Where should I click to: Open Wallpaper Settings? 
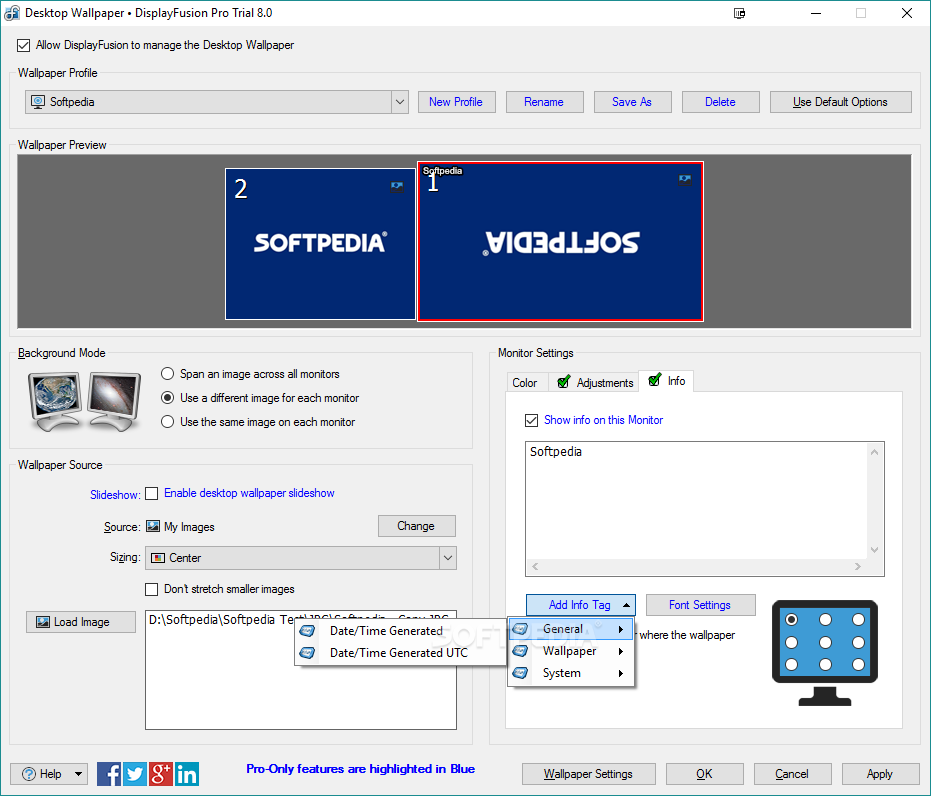pyautogui.click(x=589, y=774)
